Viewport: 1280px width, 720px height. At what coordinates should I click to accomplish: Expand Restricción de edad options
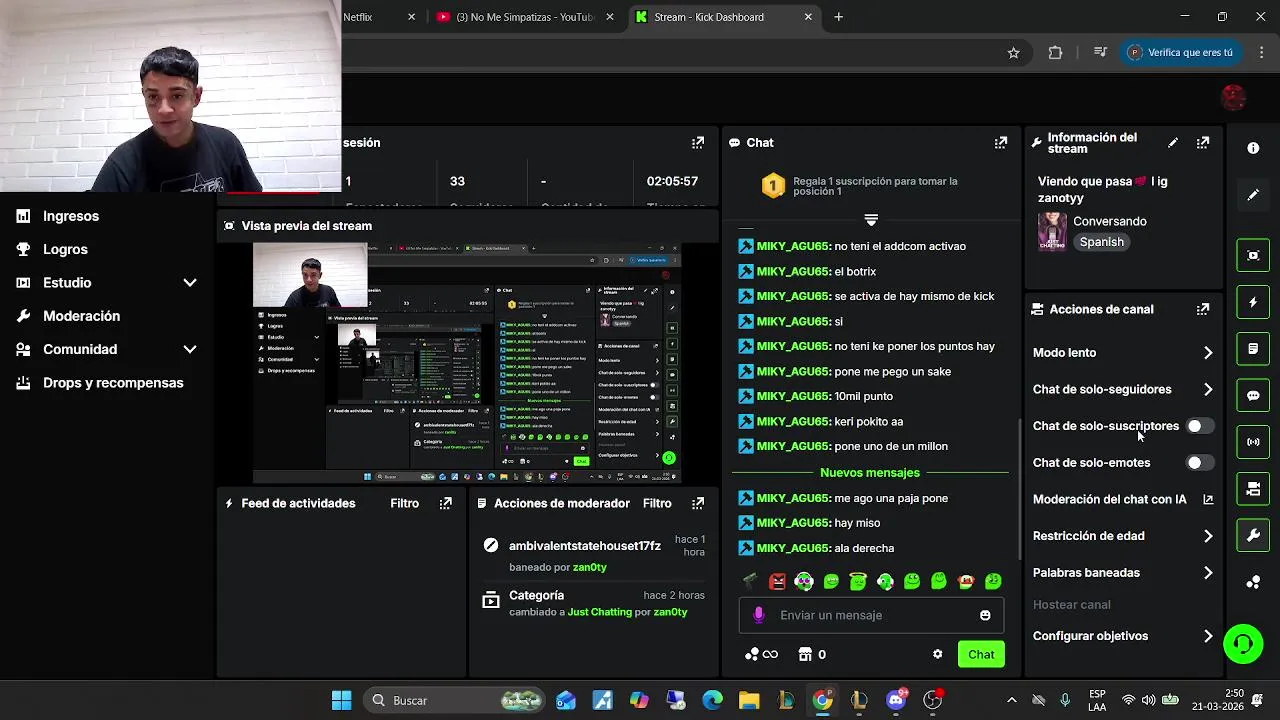click(1208, 536)
